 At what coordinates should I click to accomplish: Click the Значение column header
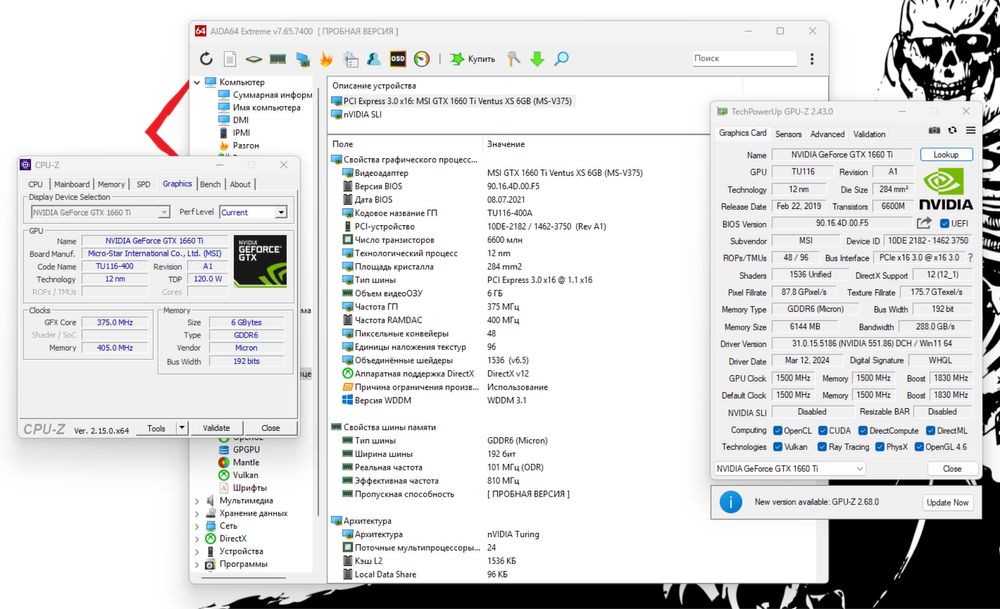pos(506,144)
